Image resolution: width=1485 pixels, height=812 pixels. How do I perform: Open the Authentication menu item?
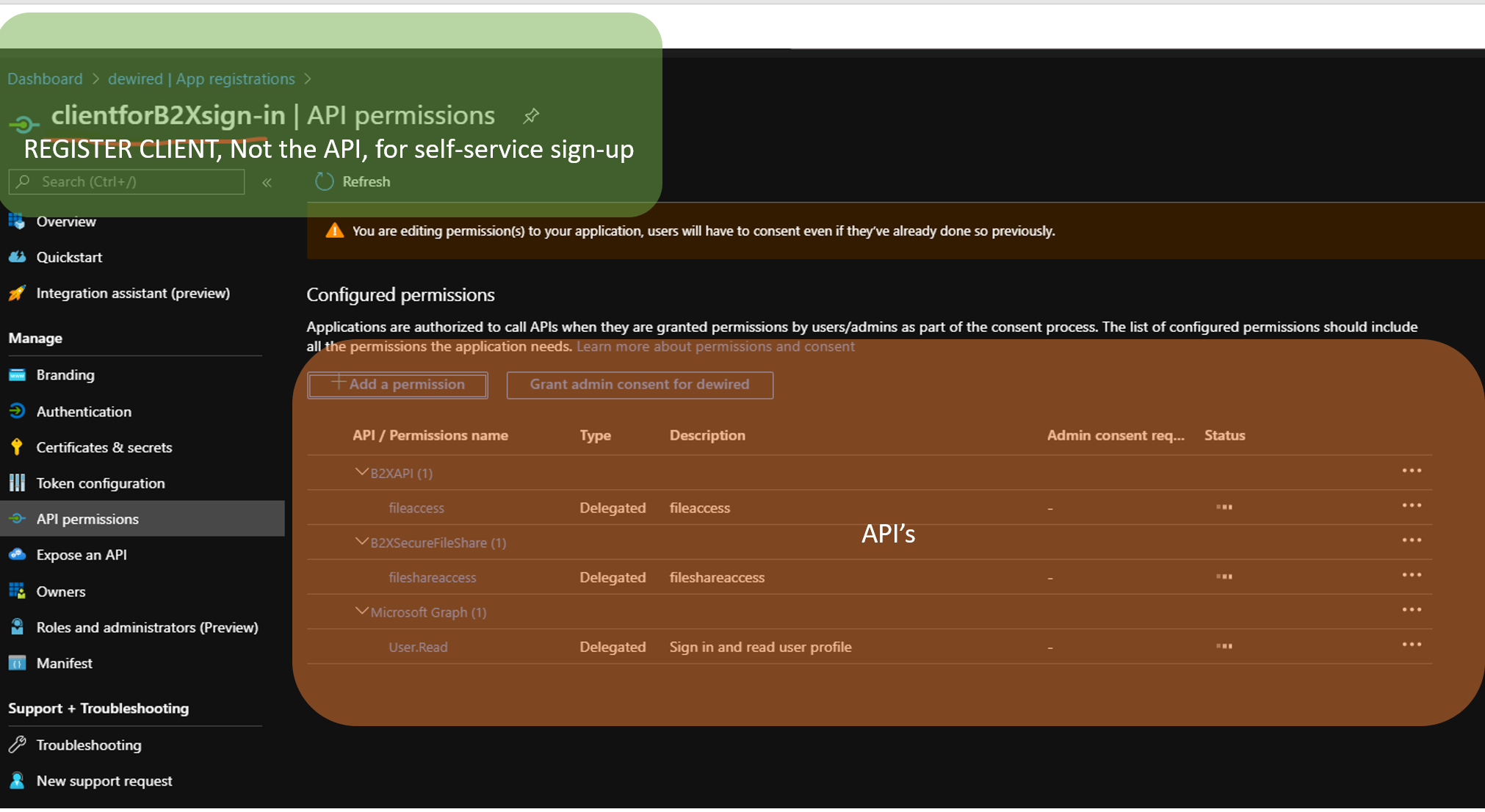click(84, 412)
